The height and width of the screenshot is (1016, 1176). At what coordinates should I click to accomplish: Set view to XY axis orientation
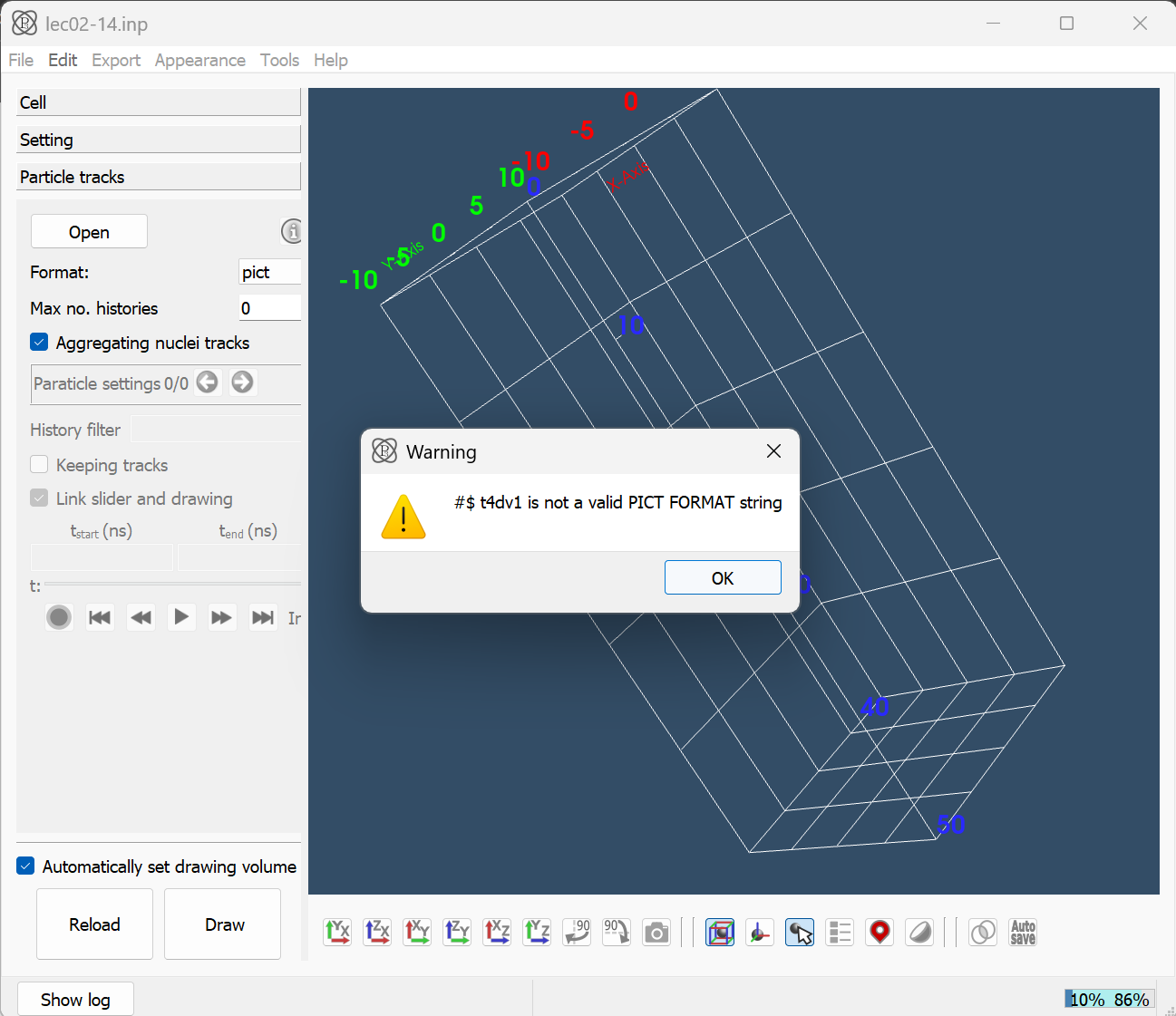417,932
